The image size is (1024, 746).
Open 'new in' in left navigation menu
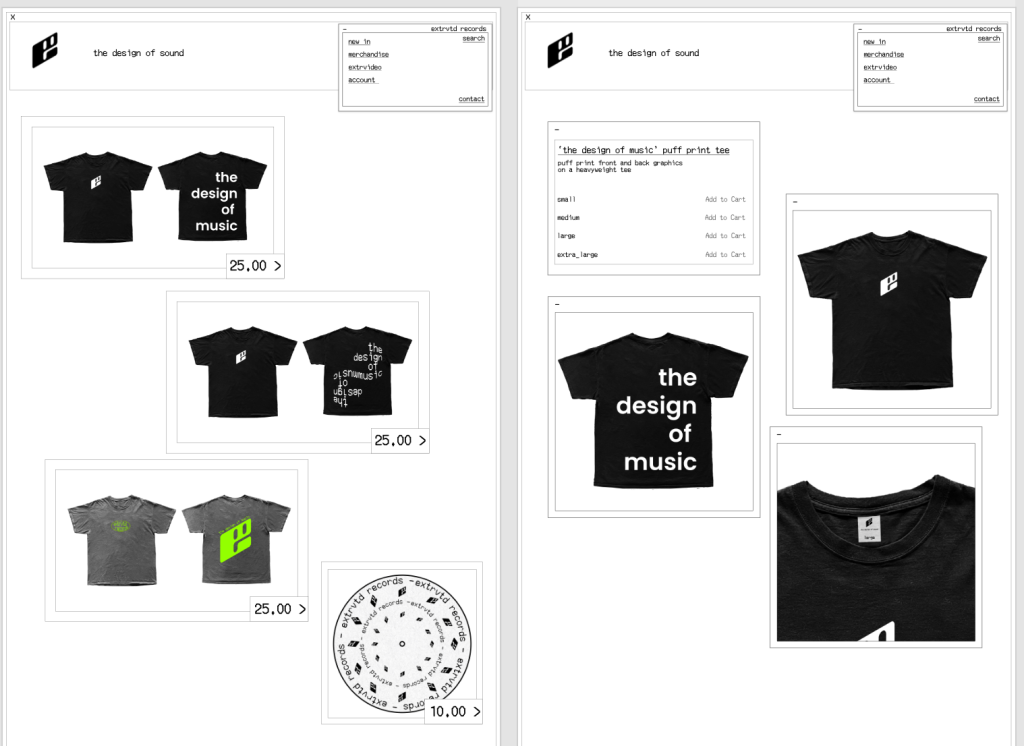click(x=359, y=41)
